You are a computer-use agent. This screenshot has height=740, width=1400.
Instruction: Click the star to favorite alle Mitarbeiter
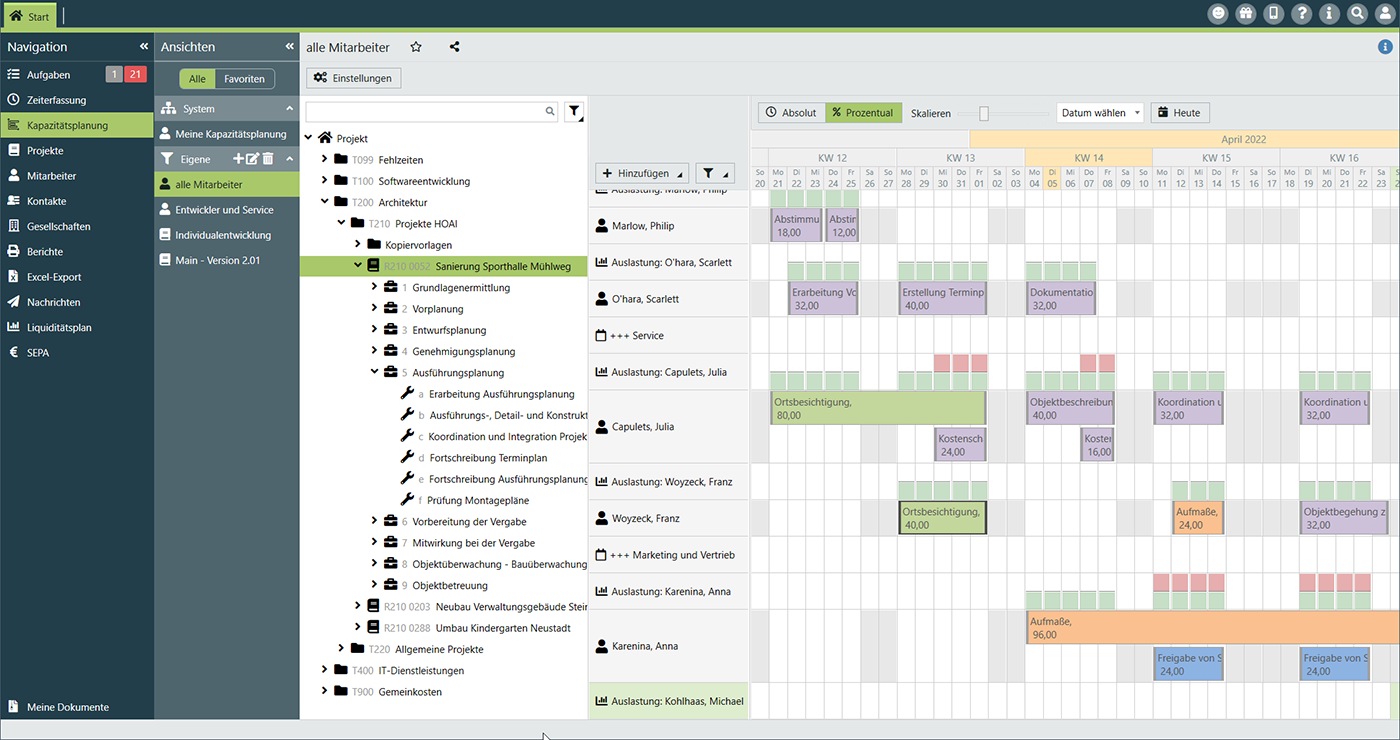click(x=416, y=47)
